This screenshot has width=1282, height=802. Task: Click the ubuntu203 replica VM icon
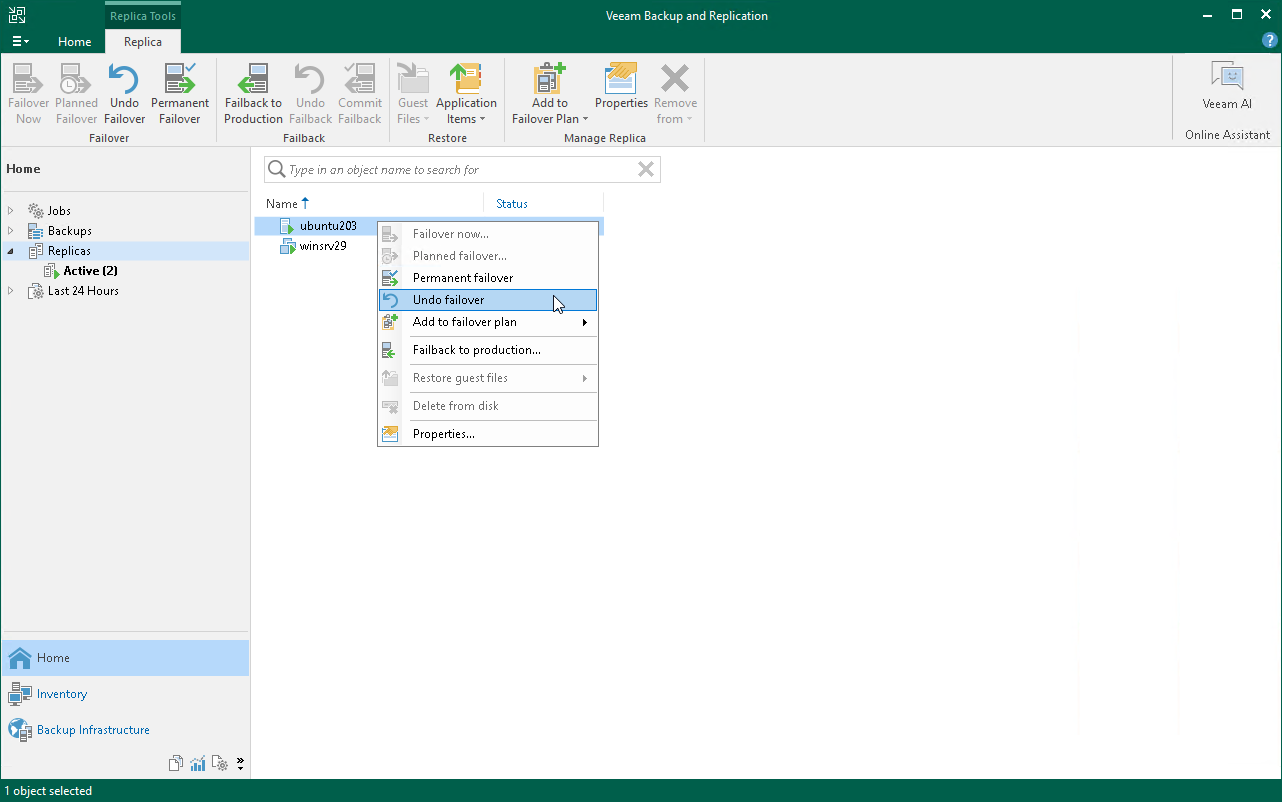[x=287, y=226]
